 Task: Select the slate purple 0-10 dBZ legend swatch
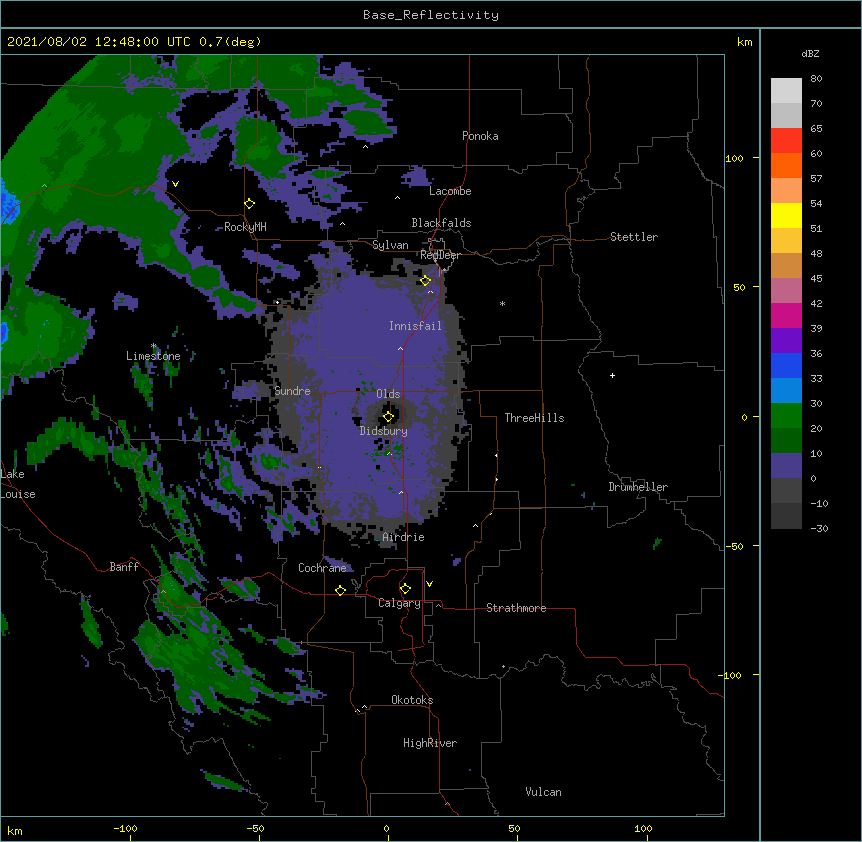786,466
